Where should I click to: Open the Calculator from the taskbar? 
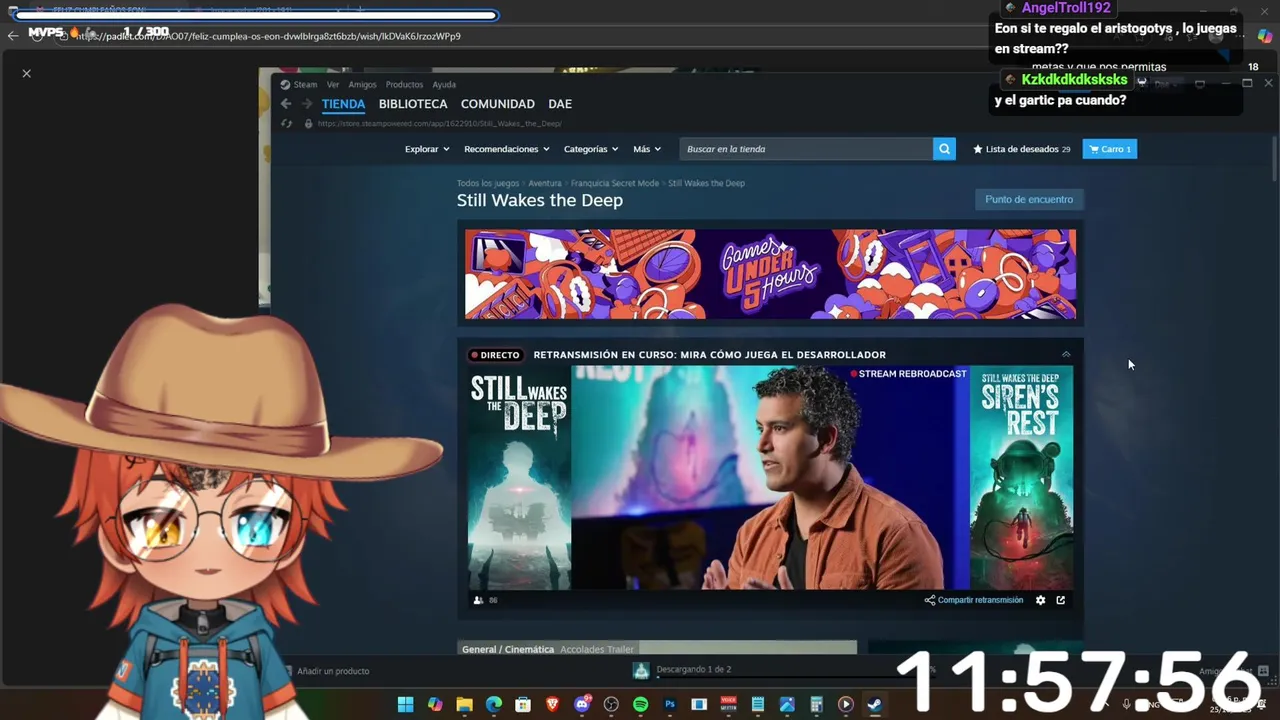[816, 705]
